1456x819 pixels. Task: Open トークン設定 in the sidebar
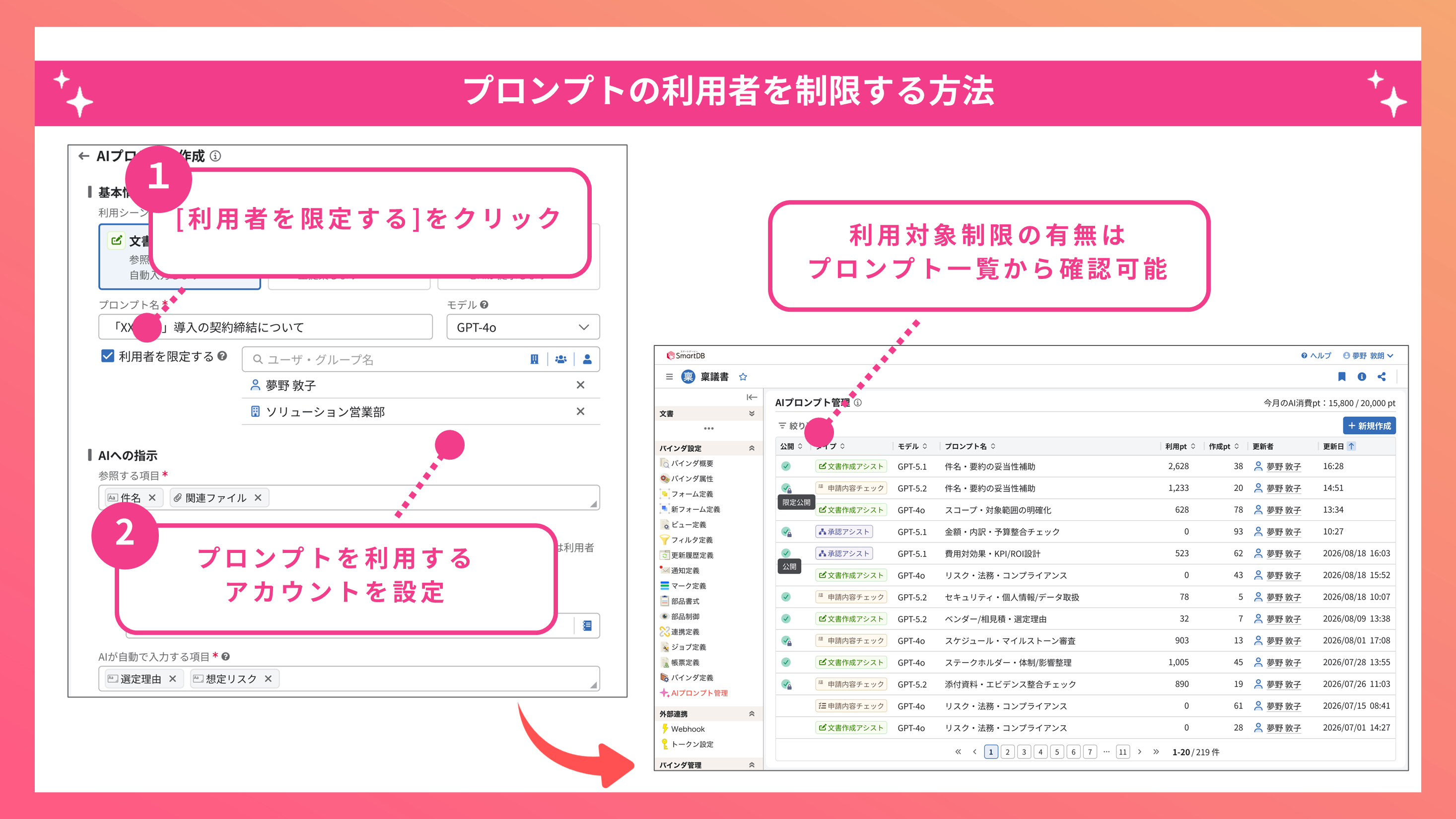coord(687,745)
